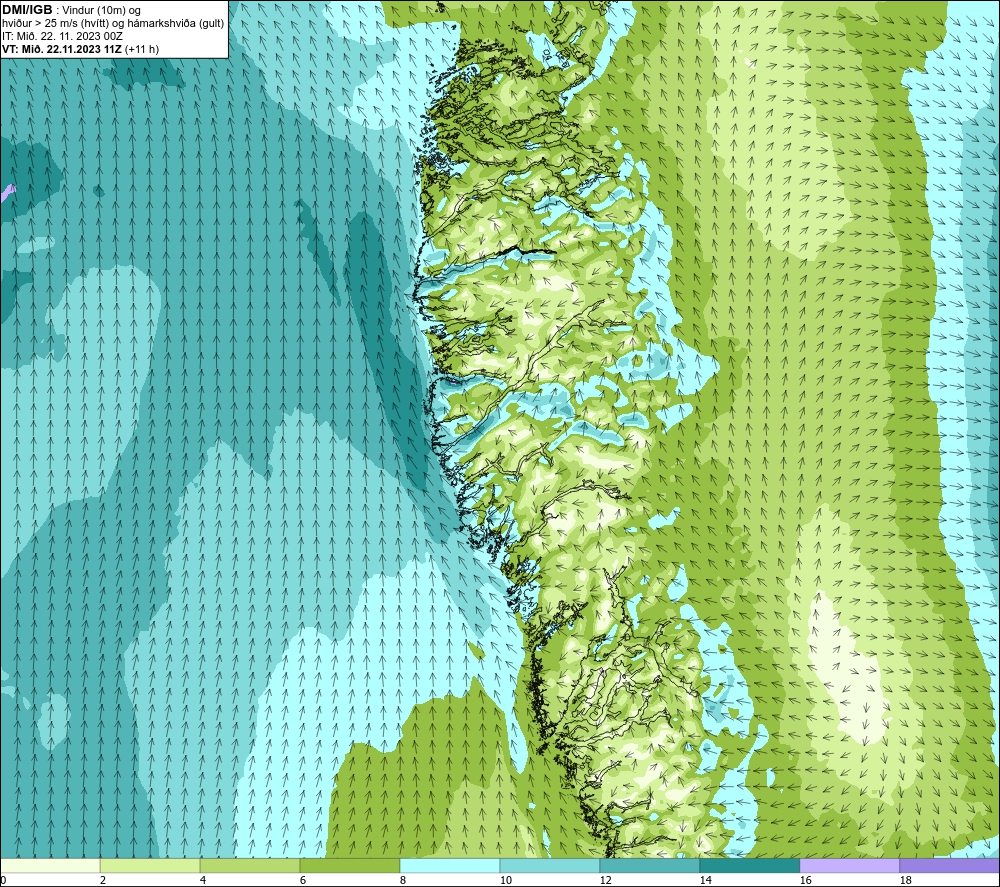
Task: Pick the pale cream 0–2 legend swatch
Action: (x=50, y=865)
